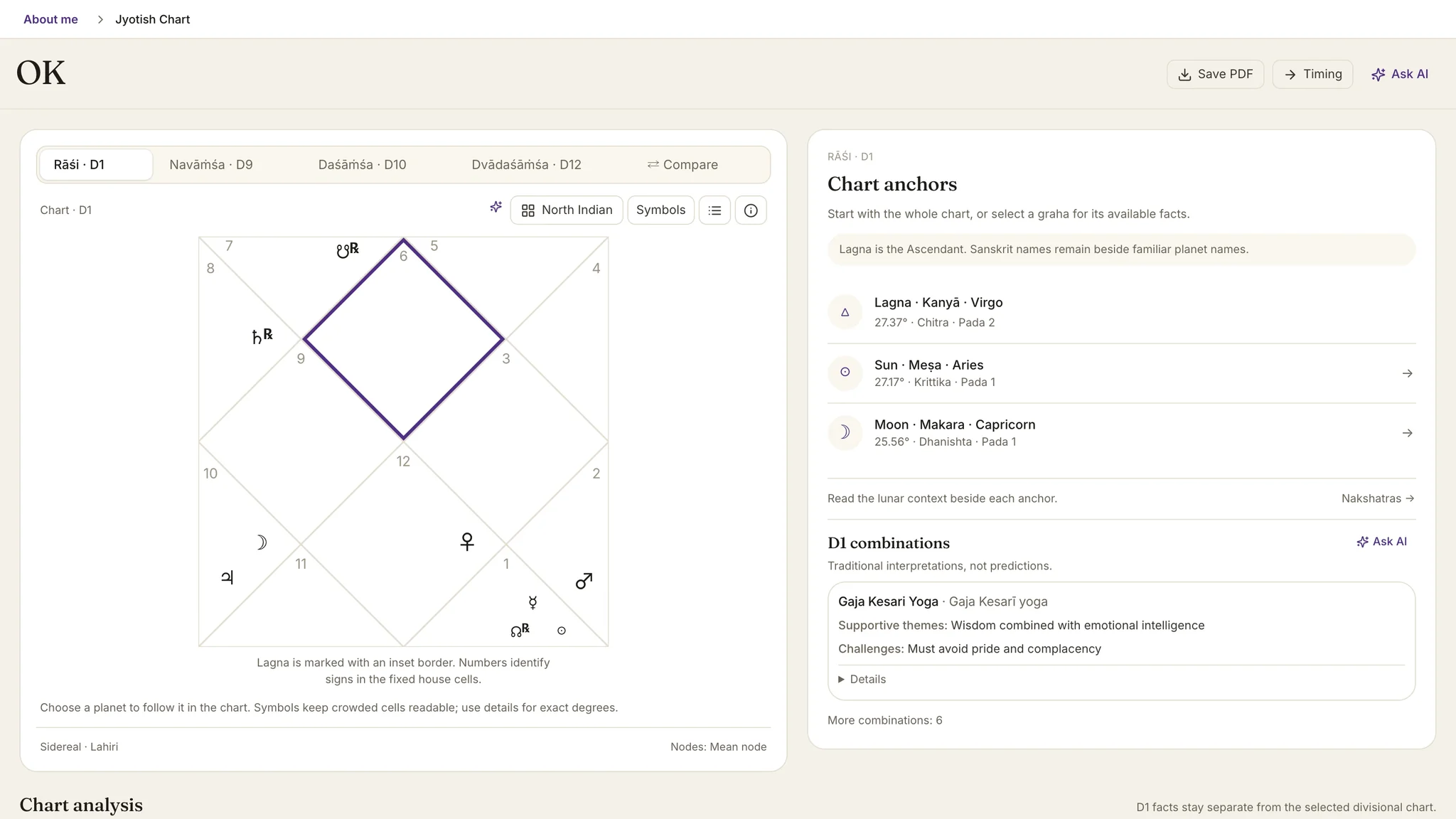Switch to Daśāṁśa · D10 tab
The height and width of the screenshot is (819, 1456).
pyautogui.click(x=362, y=165)
